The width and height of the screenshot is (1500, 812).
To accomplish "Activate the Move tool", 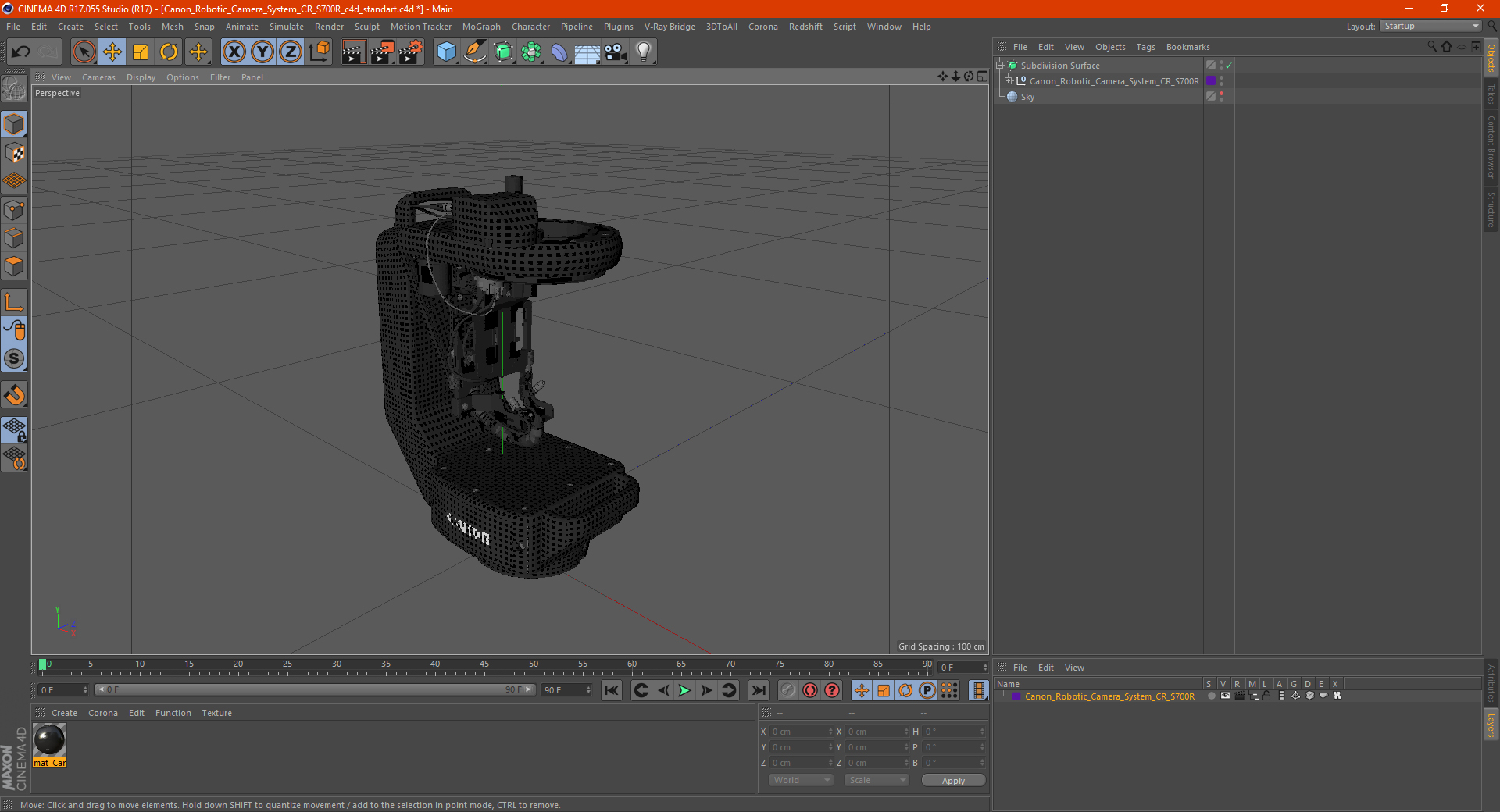I will point(112,52).
